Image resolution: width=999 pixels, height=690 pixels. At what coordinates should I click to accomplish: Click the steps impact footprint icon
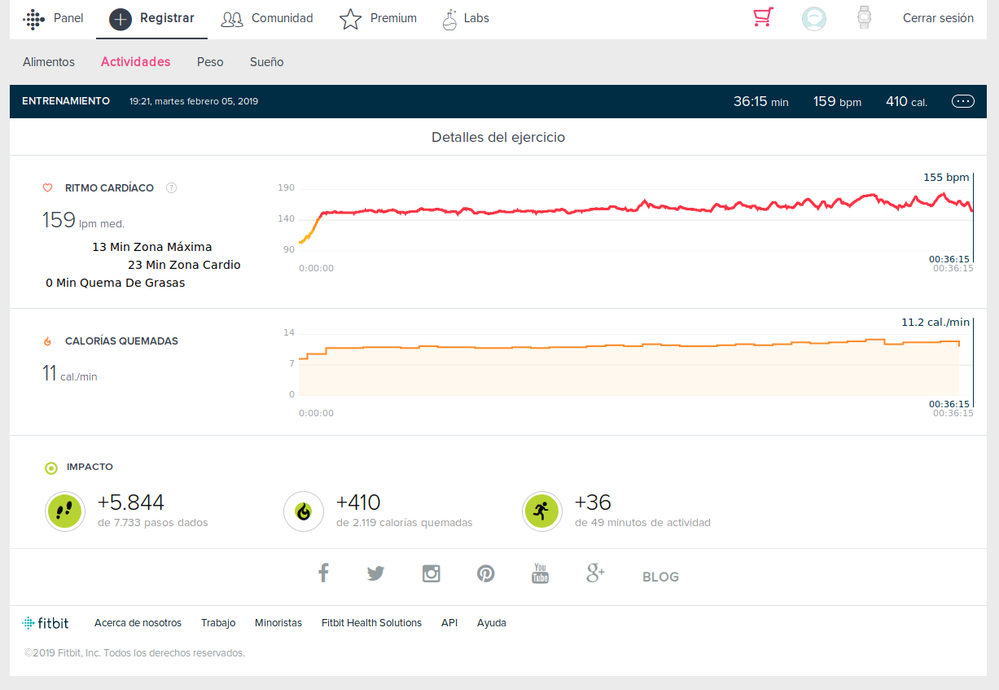[x=65, y=511]
